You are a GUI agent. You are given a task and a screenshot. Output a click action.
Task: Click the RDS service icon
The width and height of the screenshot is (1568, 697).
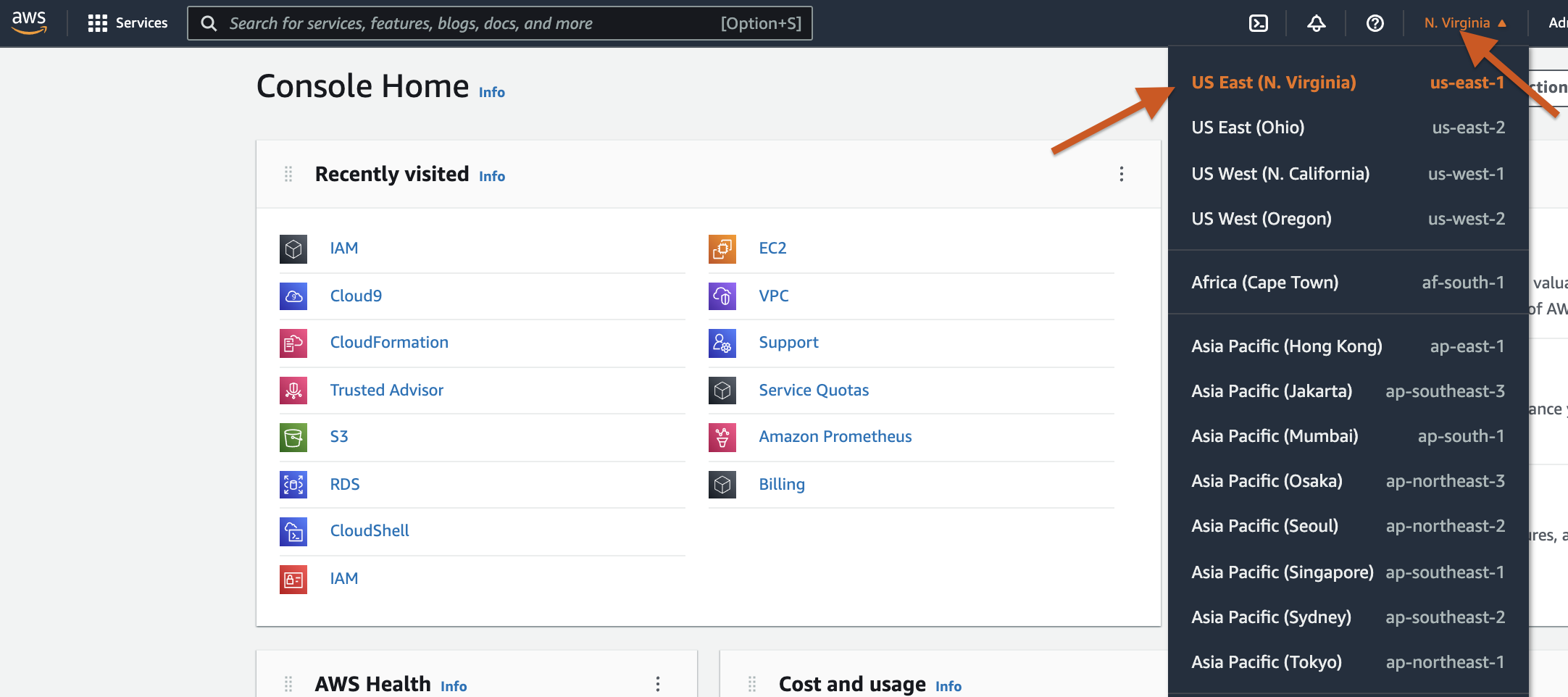click(293, 484)
